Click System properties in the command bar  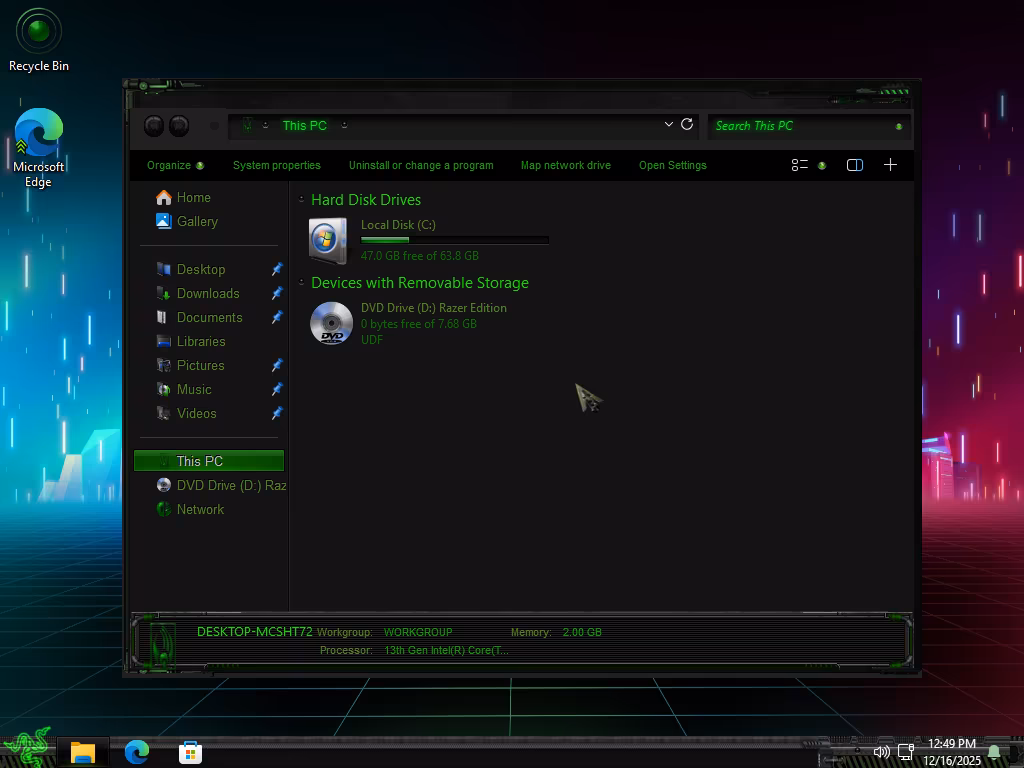click(277, 165)
